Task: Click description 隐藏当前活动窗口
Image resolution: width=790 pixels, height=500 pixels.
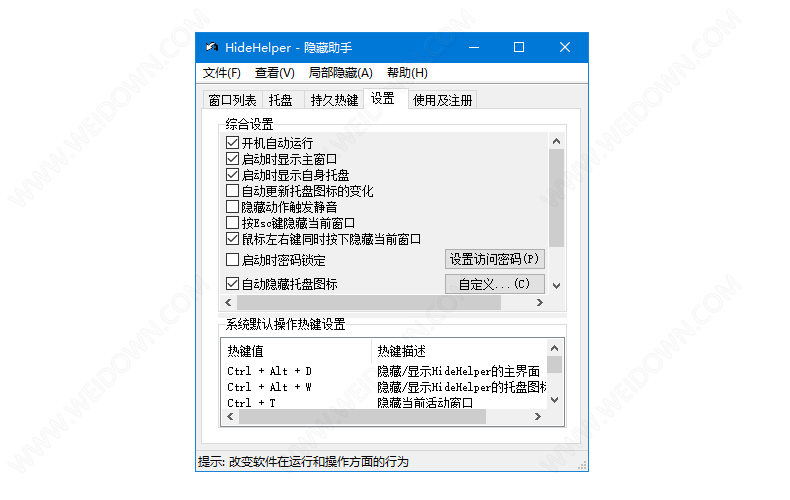Action: [425, 403]
